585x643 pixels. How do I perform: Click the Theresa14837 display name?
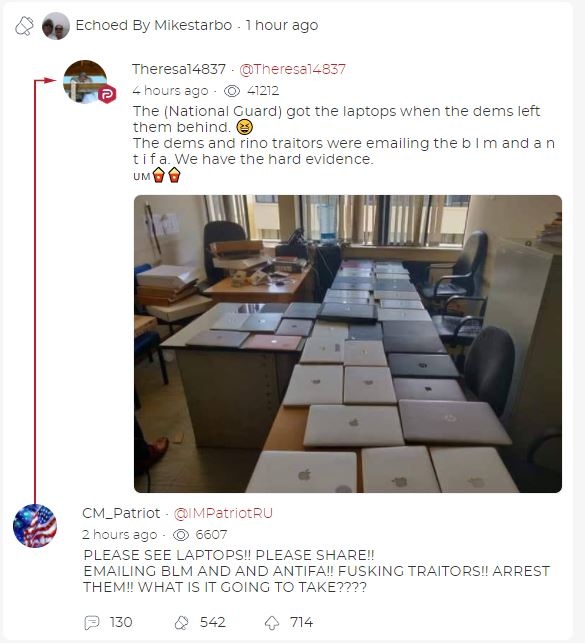(179, 69)
